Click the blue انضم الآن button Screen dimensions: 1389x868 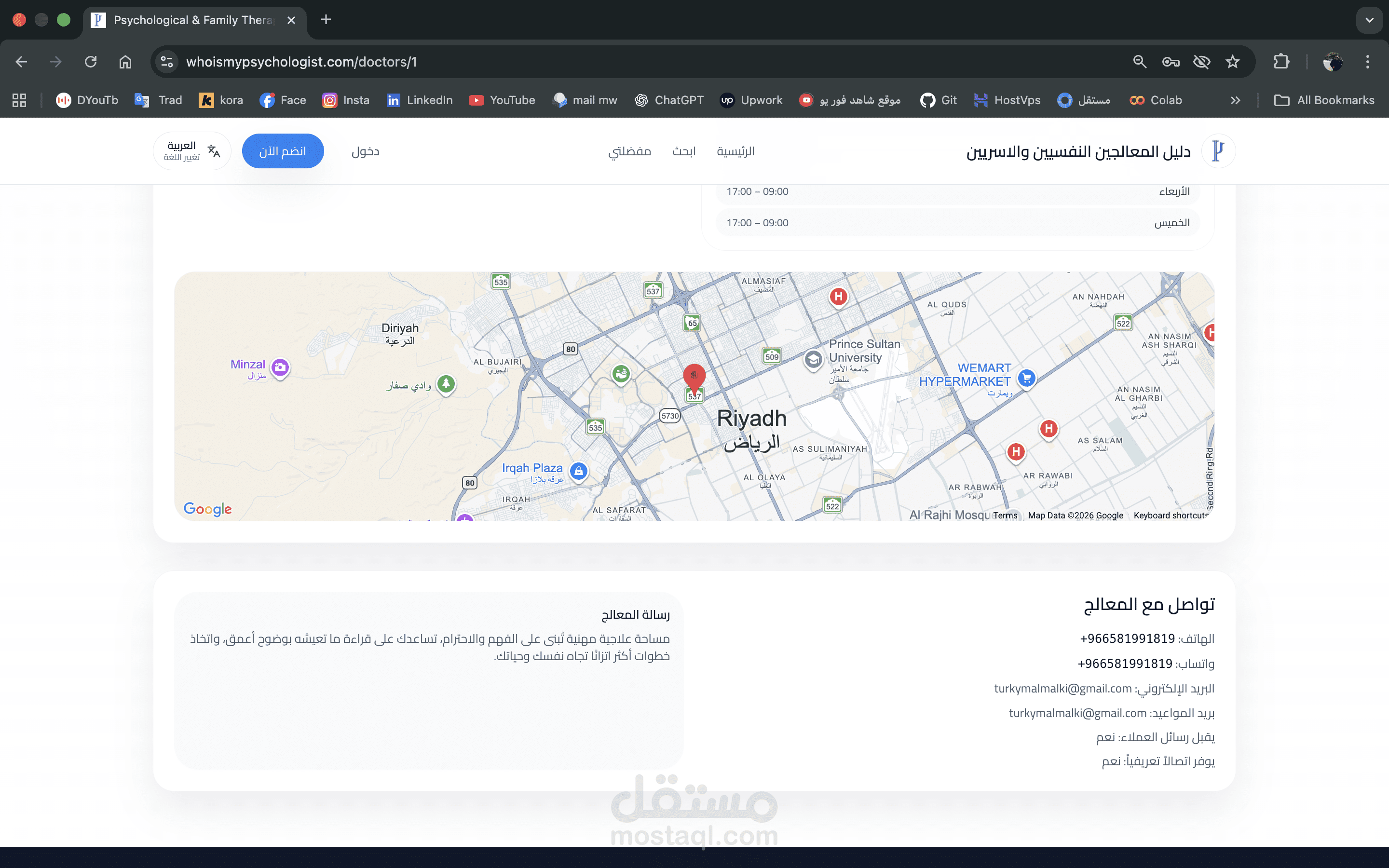[283, 151]
